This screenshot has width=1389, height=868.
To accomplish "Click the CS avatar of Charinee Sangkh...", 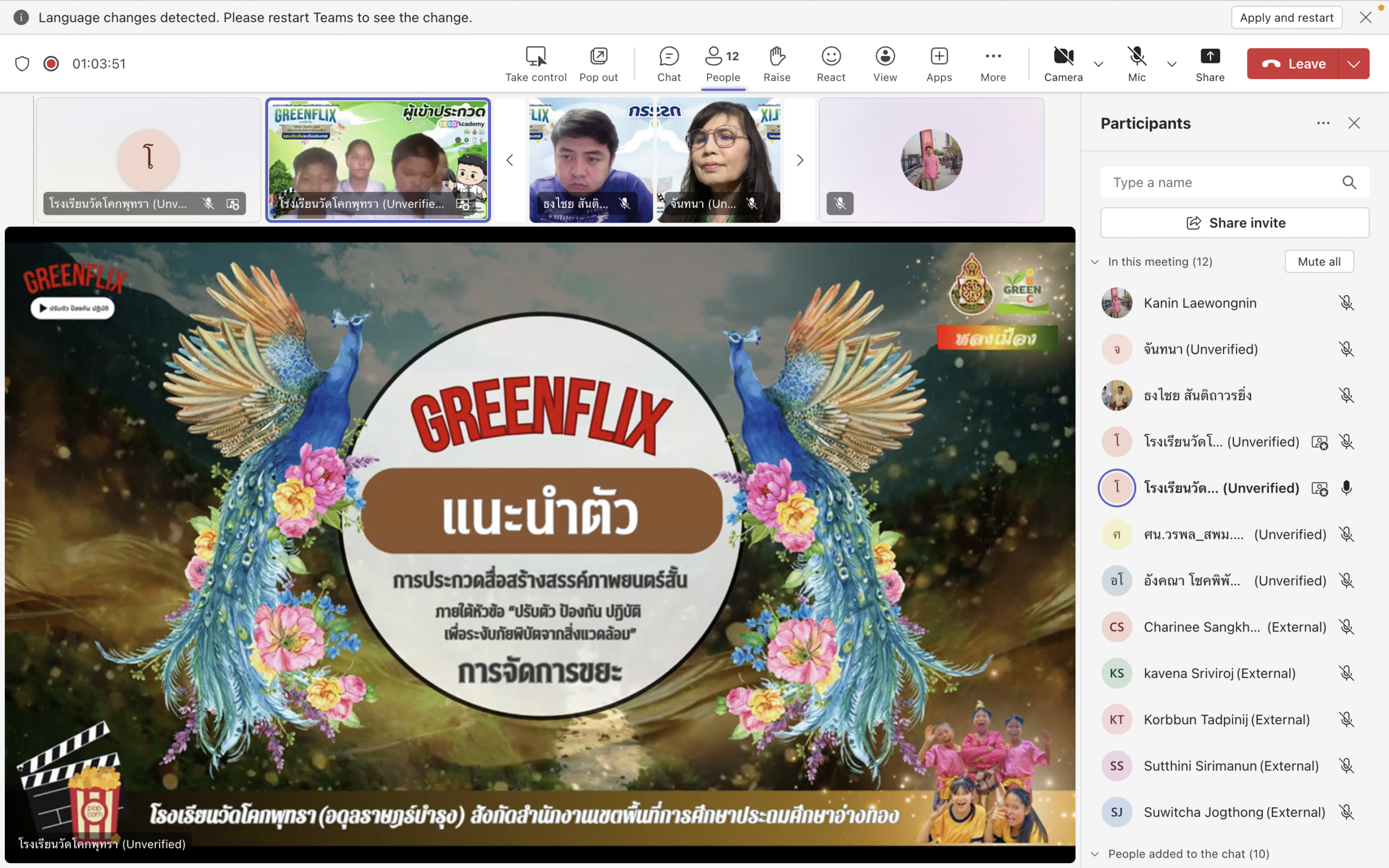I will tap(1117, 627).
